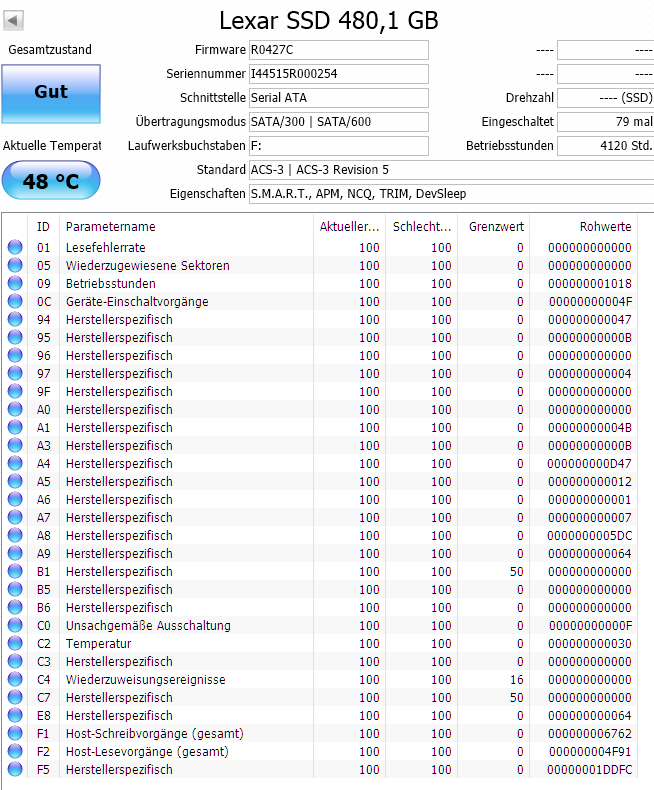Image resolution: width=654 pixels, height=790 pixels.
Task: Click the Standard field ACS-3 Revision 5
Action: click(451, 170)
